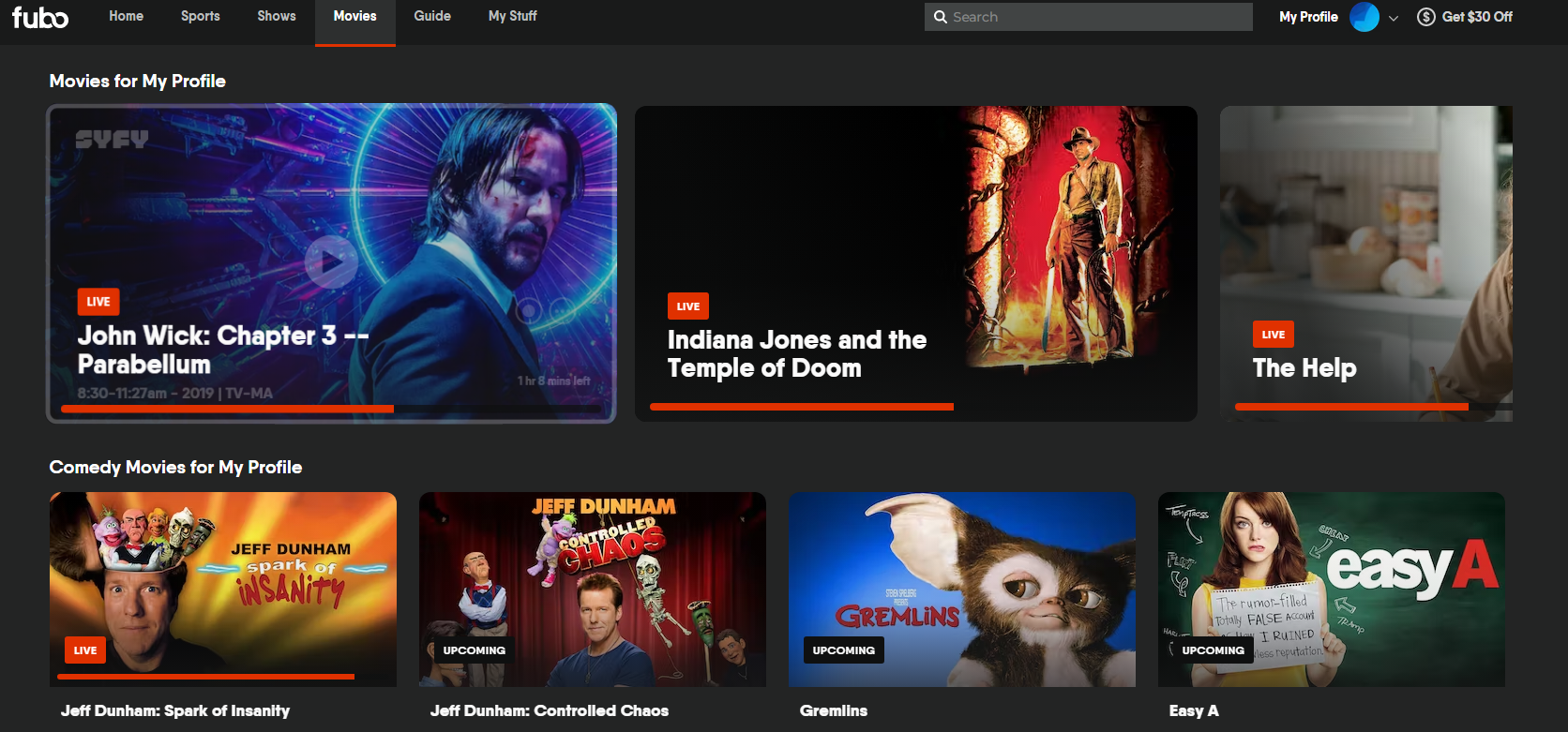The image size is (1568, 732).
Task: Click the UPCOMING badge on Gremlins
Action: pos(844,650)
